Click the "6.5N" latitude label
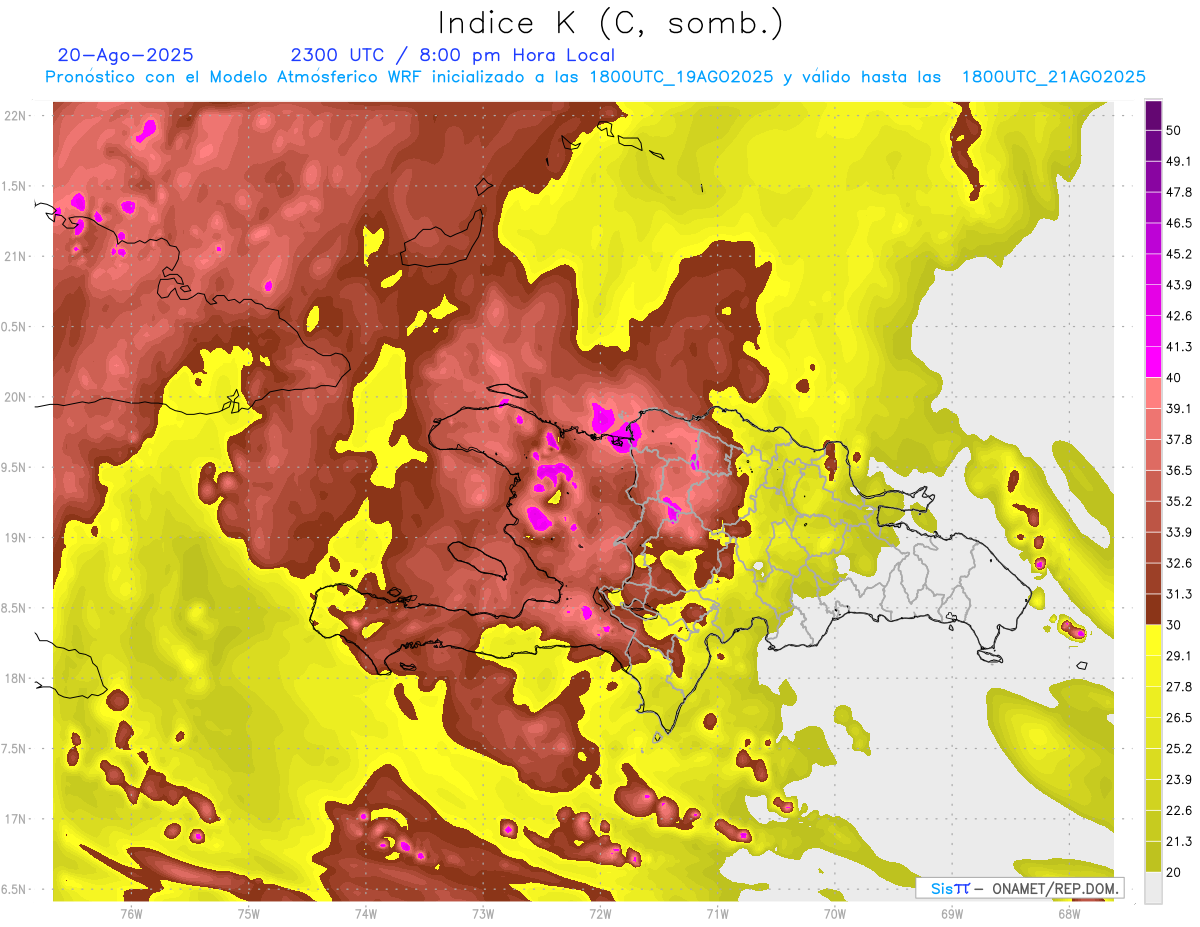This screenshot has height=927, width=1200. 14,889
